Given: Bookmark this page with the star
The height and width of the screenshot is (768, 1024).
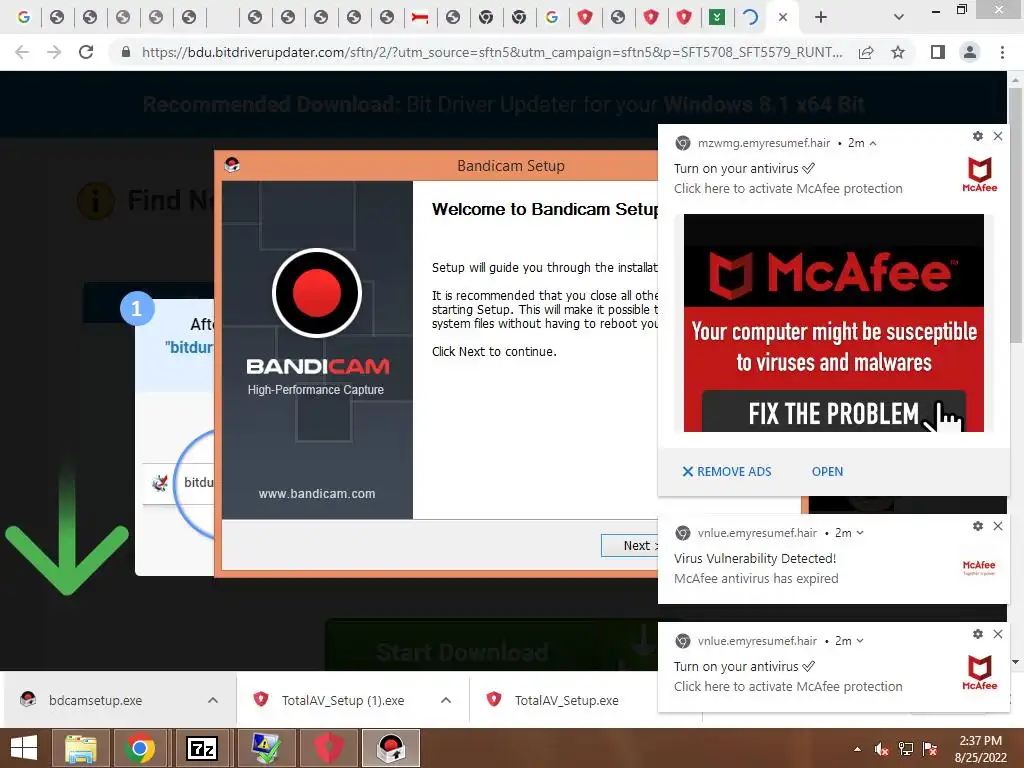Looking at the screenshot, I should pyautogui.click(x=898, y=52).
